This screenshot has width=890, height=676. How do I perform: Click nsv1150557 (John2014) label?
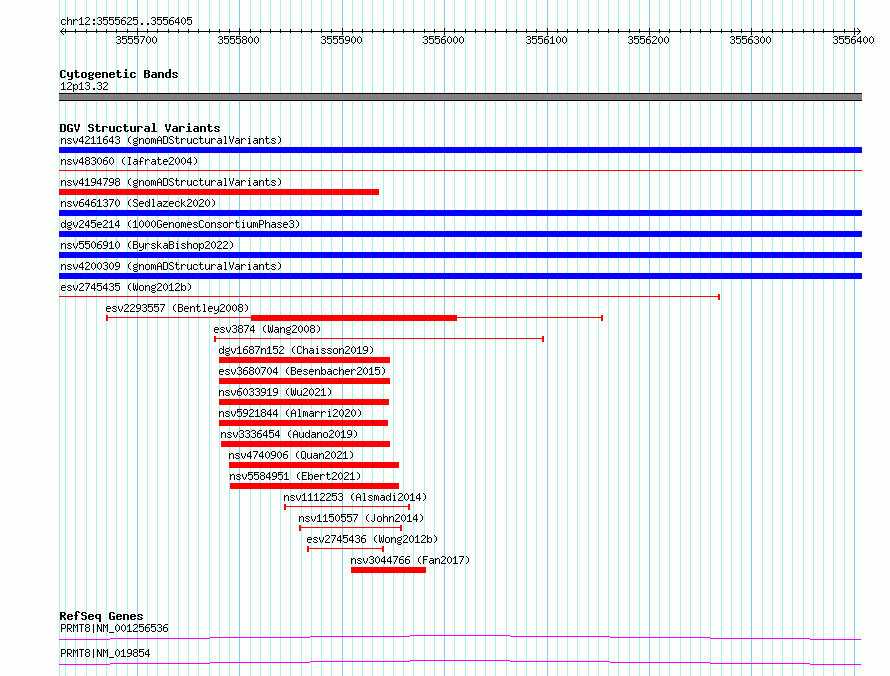361,518
